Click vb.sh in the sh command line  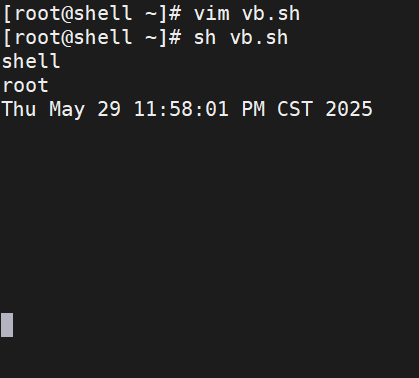(x=259, y=38)
